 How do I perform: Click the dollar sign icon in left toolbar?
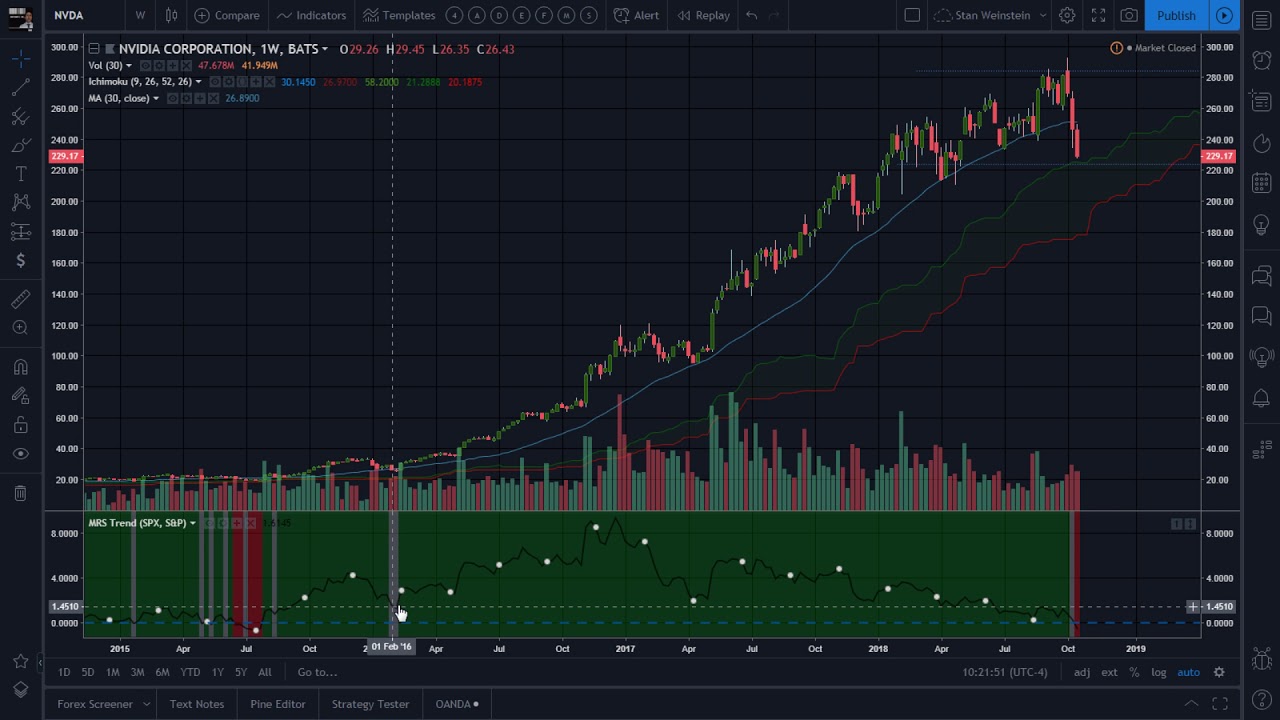point(20,261)
